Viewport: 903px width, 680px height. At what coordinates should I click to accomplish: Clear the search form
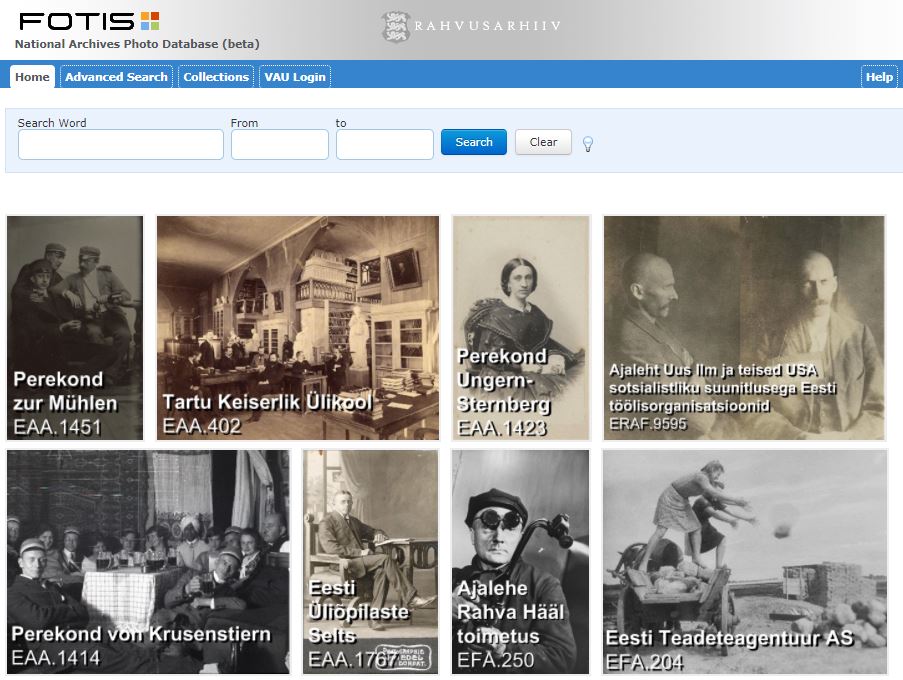pos(543,142)
